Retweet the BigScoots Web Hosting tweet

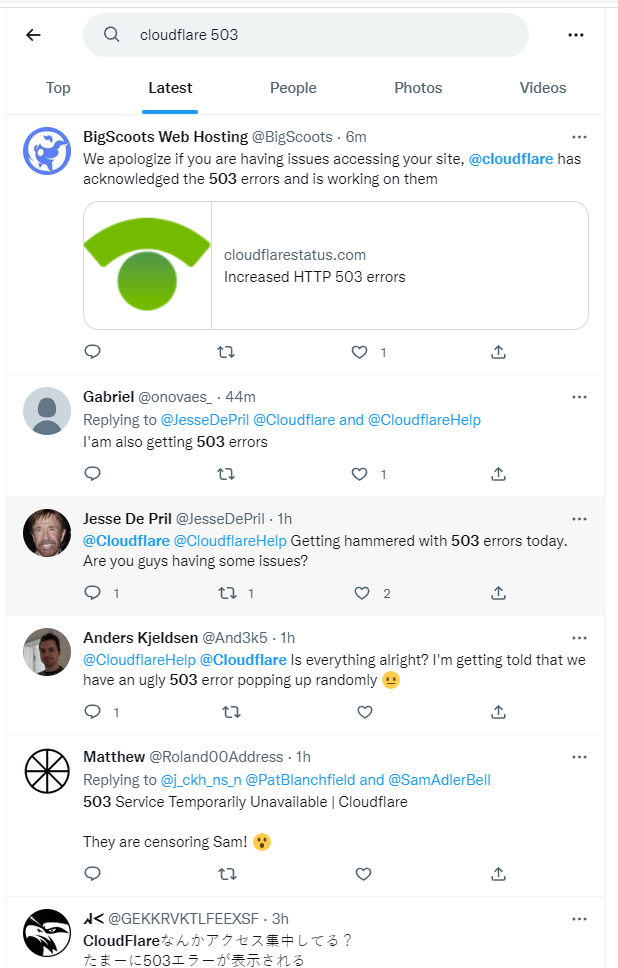point(227,352)
